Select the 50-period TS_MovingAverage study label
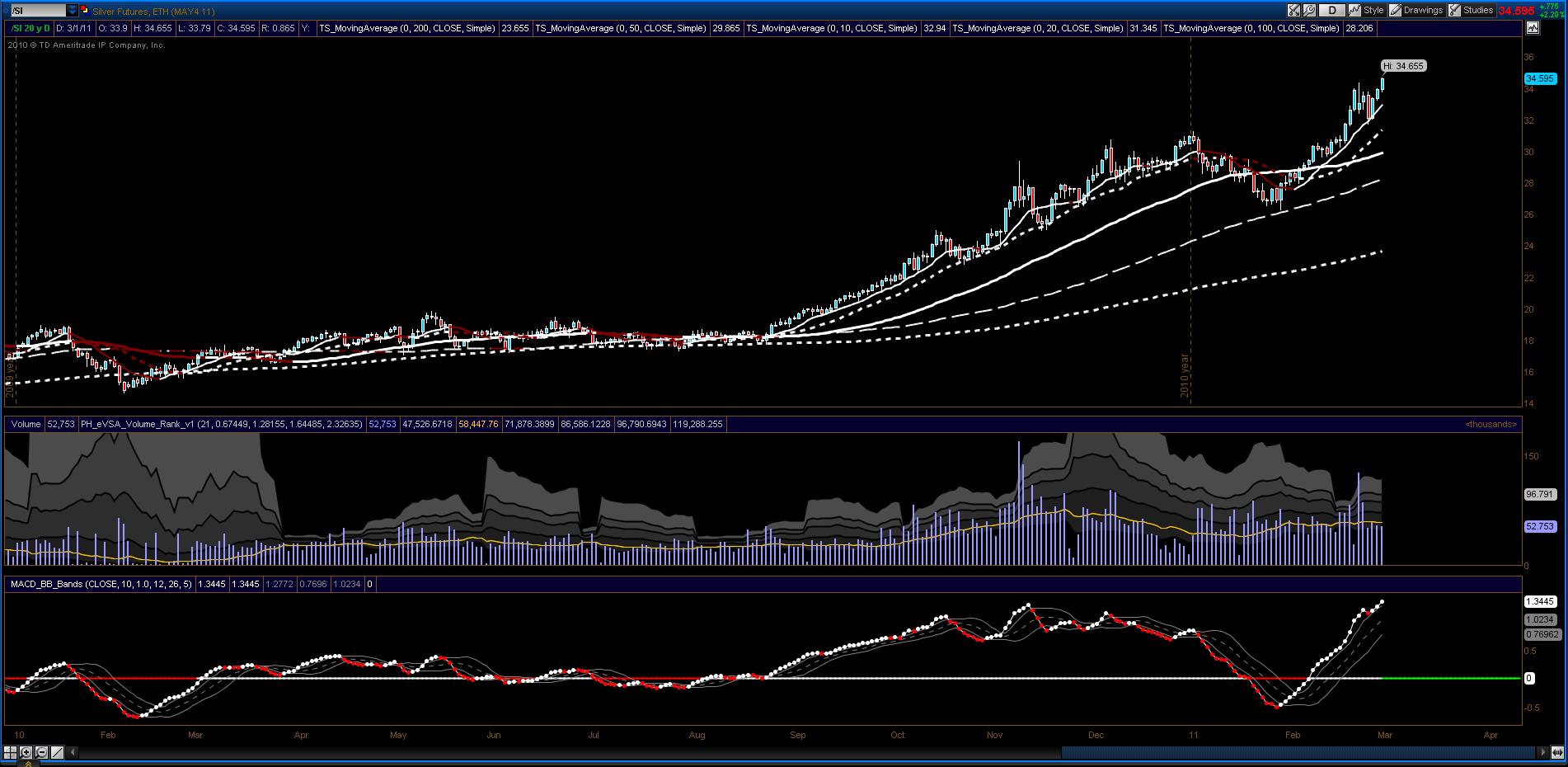This screenshot has width=1568, height=767. (x=621, y=28)
